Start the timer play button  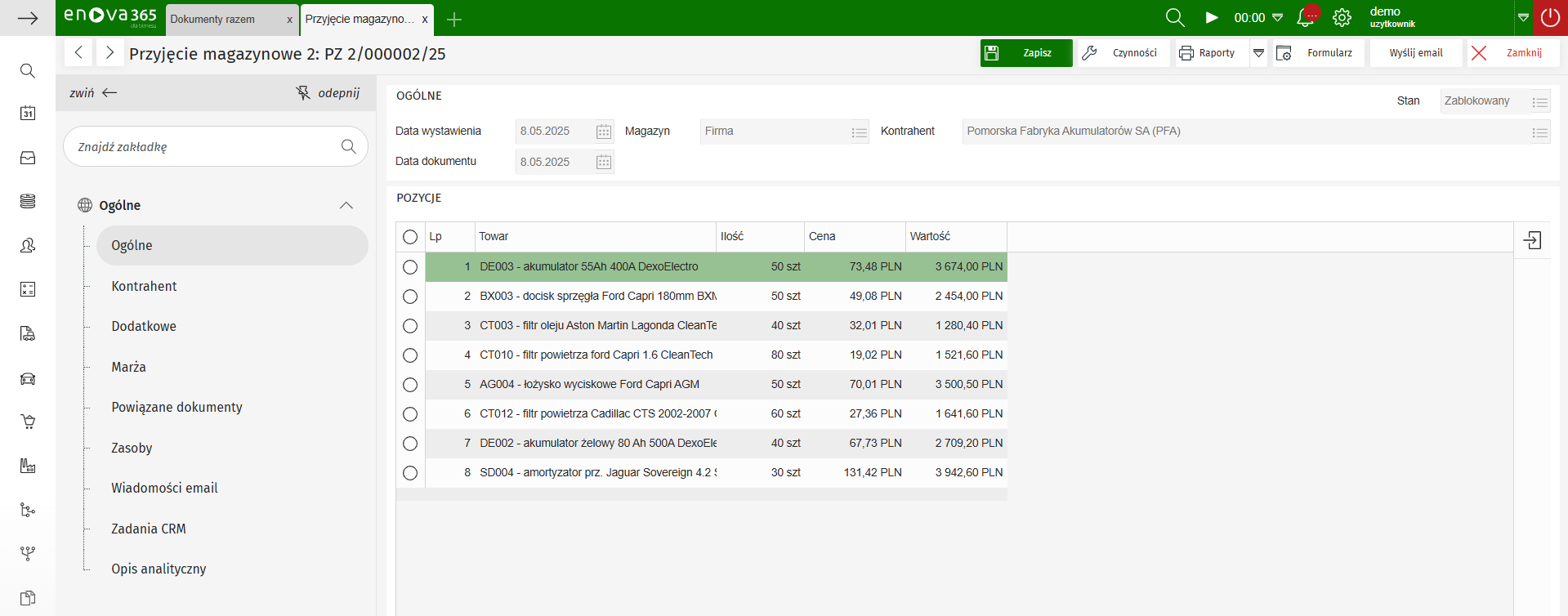point(1212,18)
